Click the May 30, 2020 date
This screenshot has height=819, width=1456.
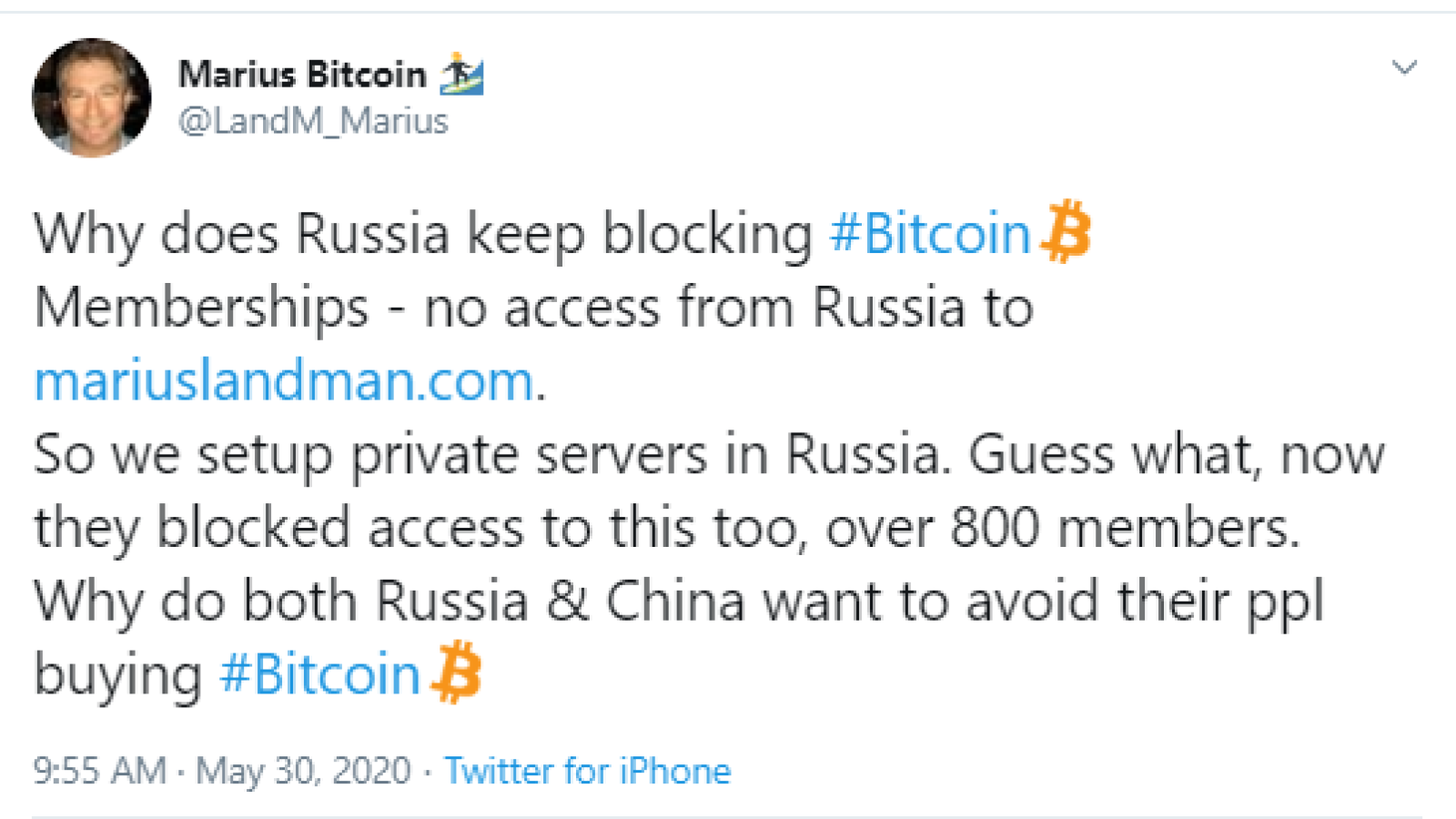click(x=304, y=771)
